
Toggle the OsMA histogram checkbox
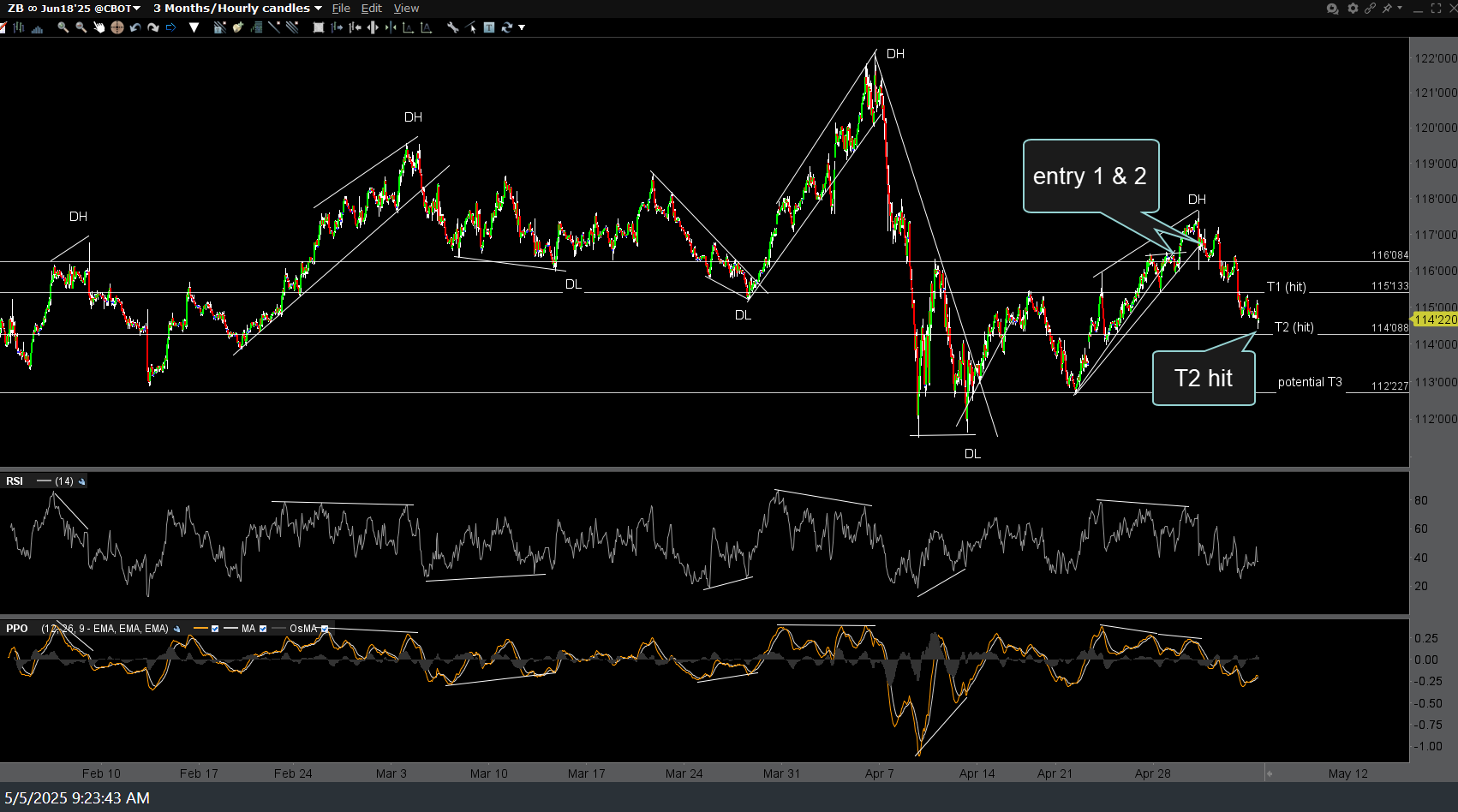(325, 629)
